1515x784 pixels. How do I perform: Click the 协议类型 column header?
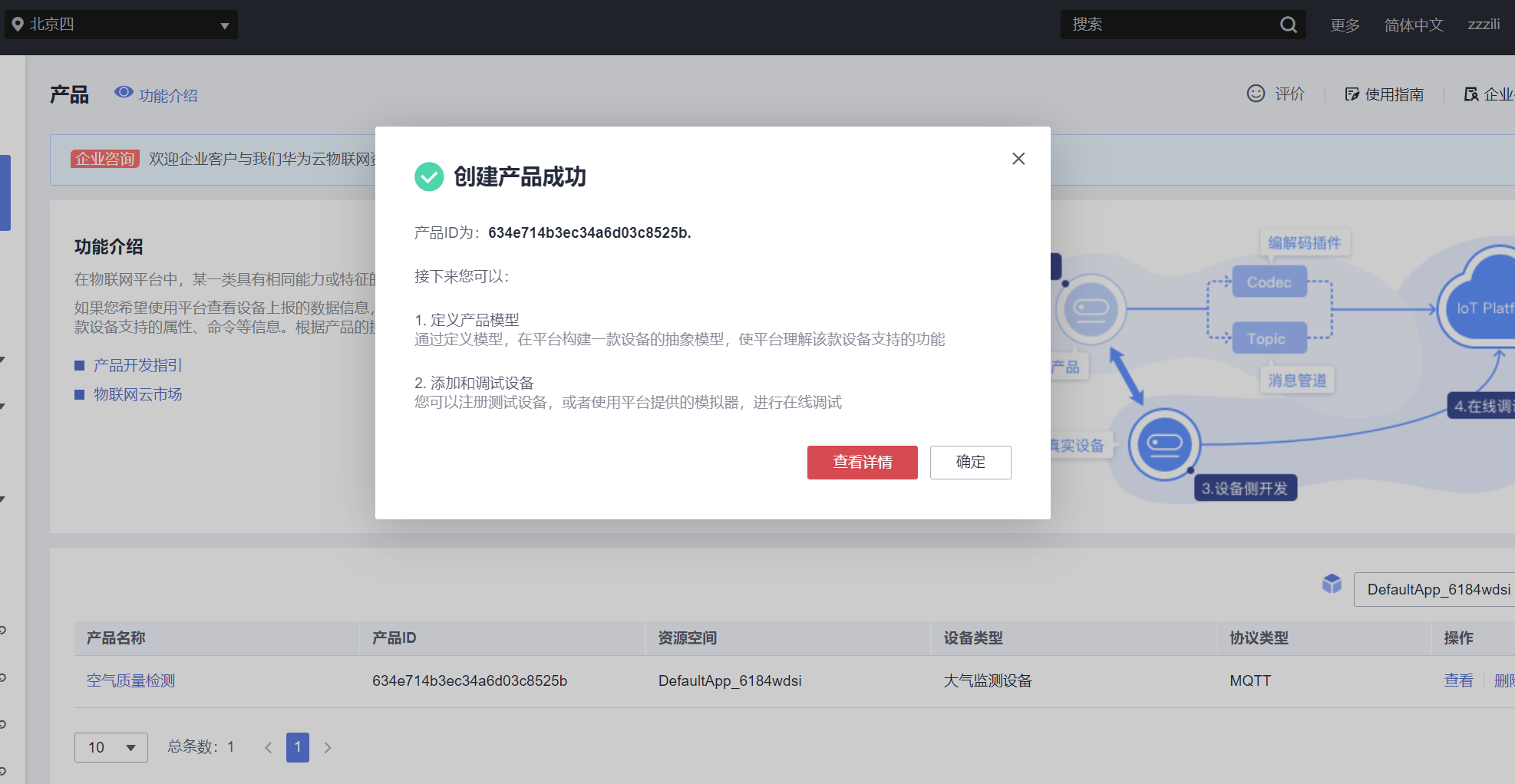pyautogui.click(x=1259, y=638)
